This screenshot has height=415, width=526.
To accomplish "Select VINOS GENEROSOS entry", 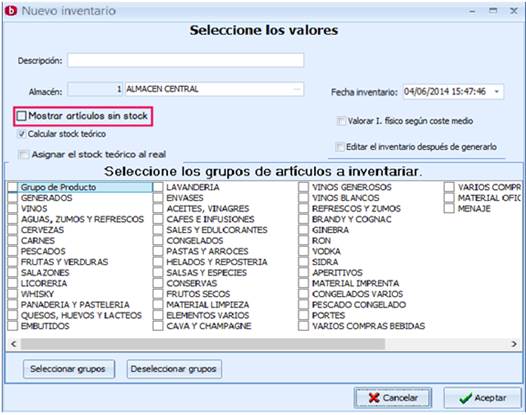I will [x=352, y=187].
